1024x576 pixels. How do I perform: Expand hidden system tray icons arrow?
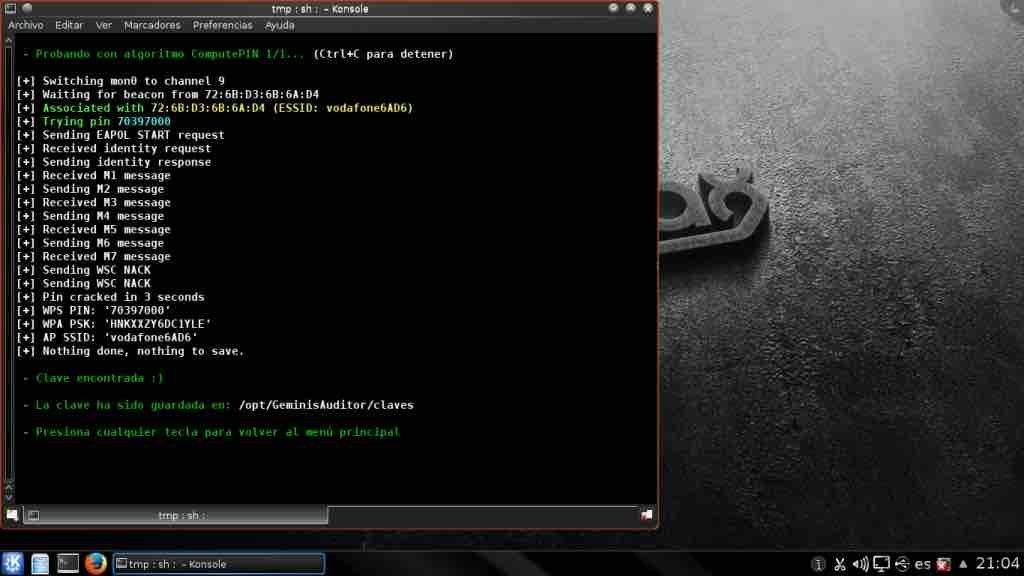pos(963,564)
